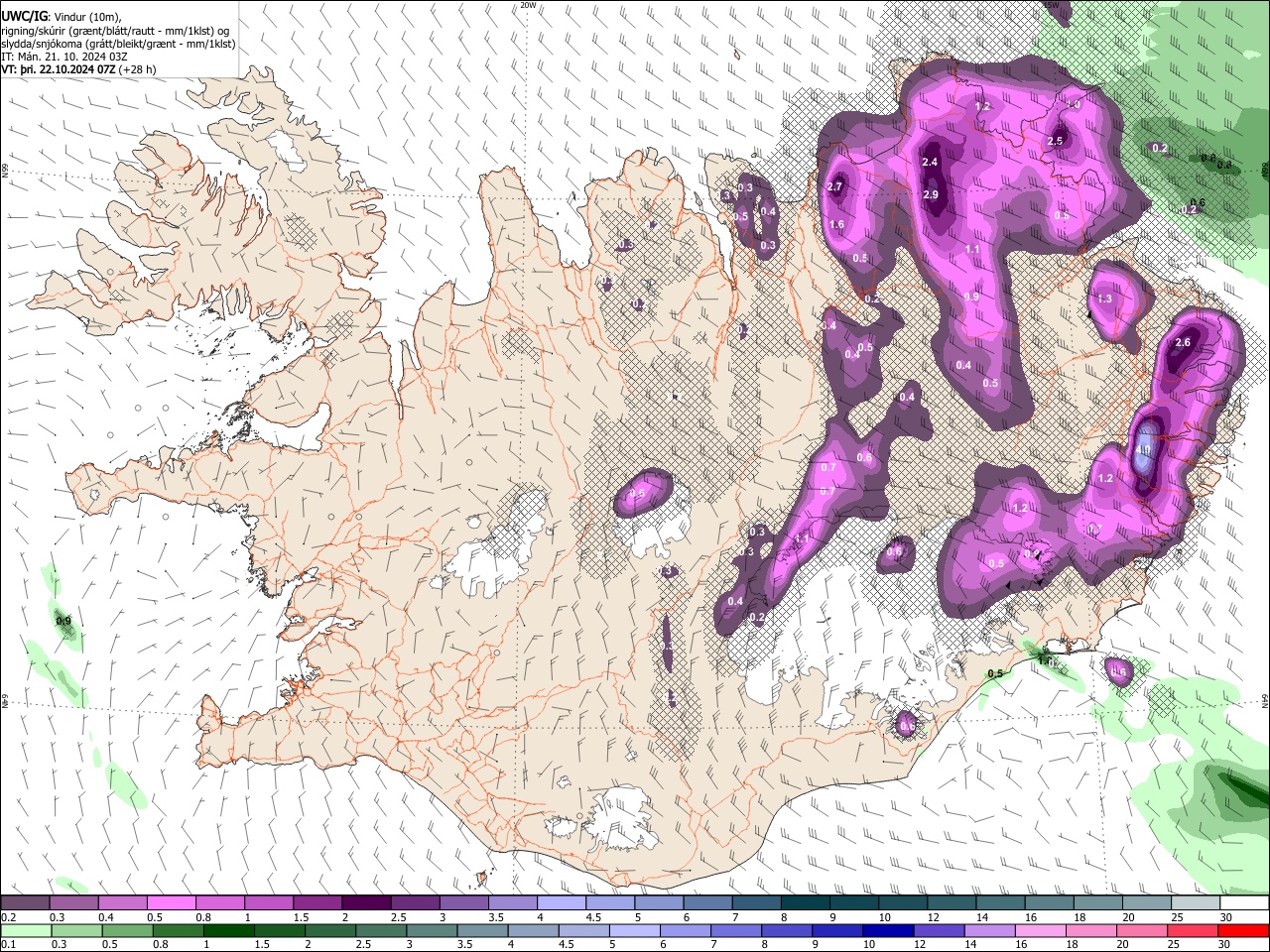Click the 'slydda/snjókoma' legend description line
Screen dimensions: 1270x952
click(118, 44)
